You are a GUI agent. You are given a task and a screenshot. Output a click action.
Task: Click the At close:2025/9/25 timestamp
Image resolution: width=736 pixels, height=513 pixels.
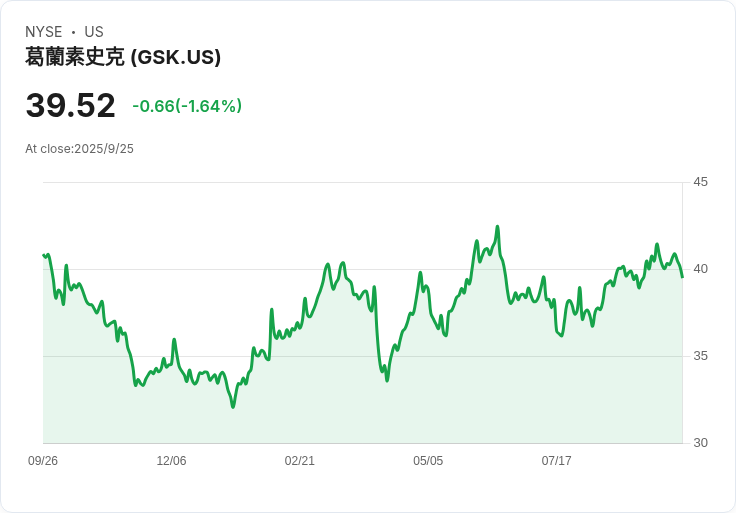point(79,149)
